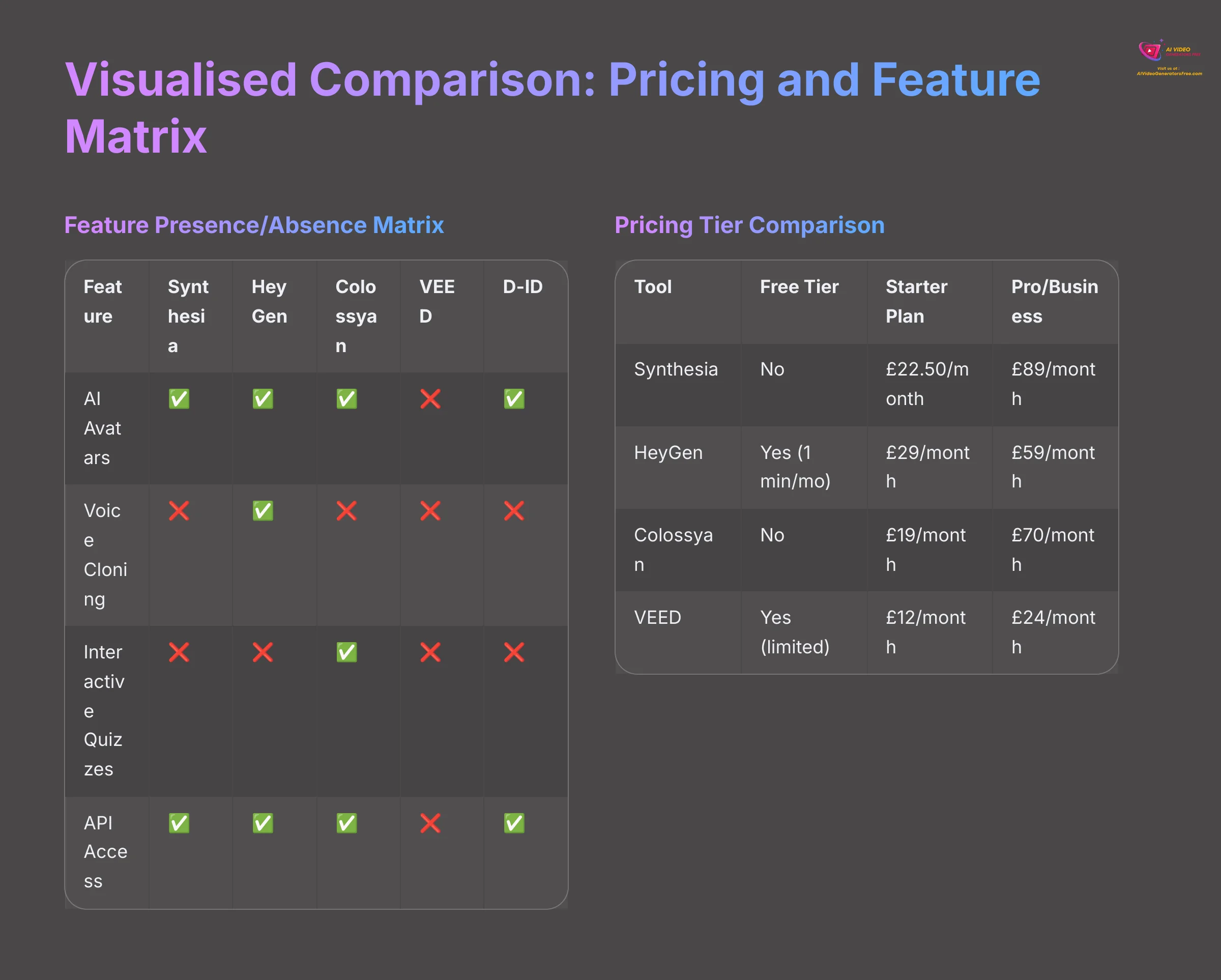
Task: Click the VEED AI Avatars red cross
Action: (x=430, y=399)
